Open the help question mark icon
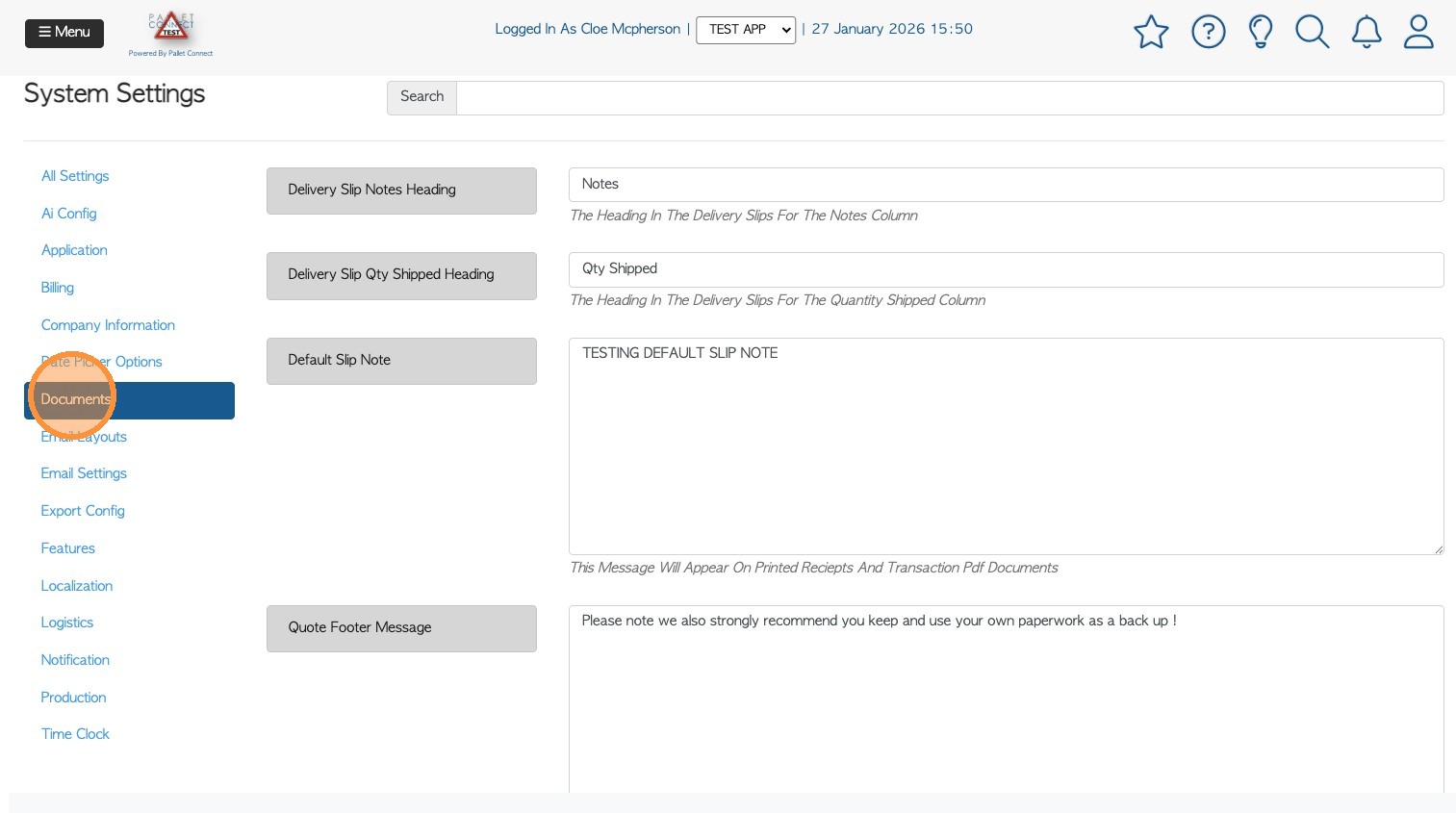This screenshot has width=1456, height=813. tap(1208, 32)
